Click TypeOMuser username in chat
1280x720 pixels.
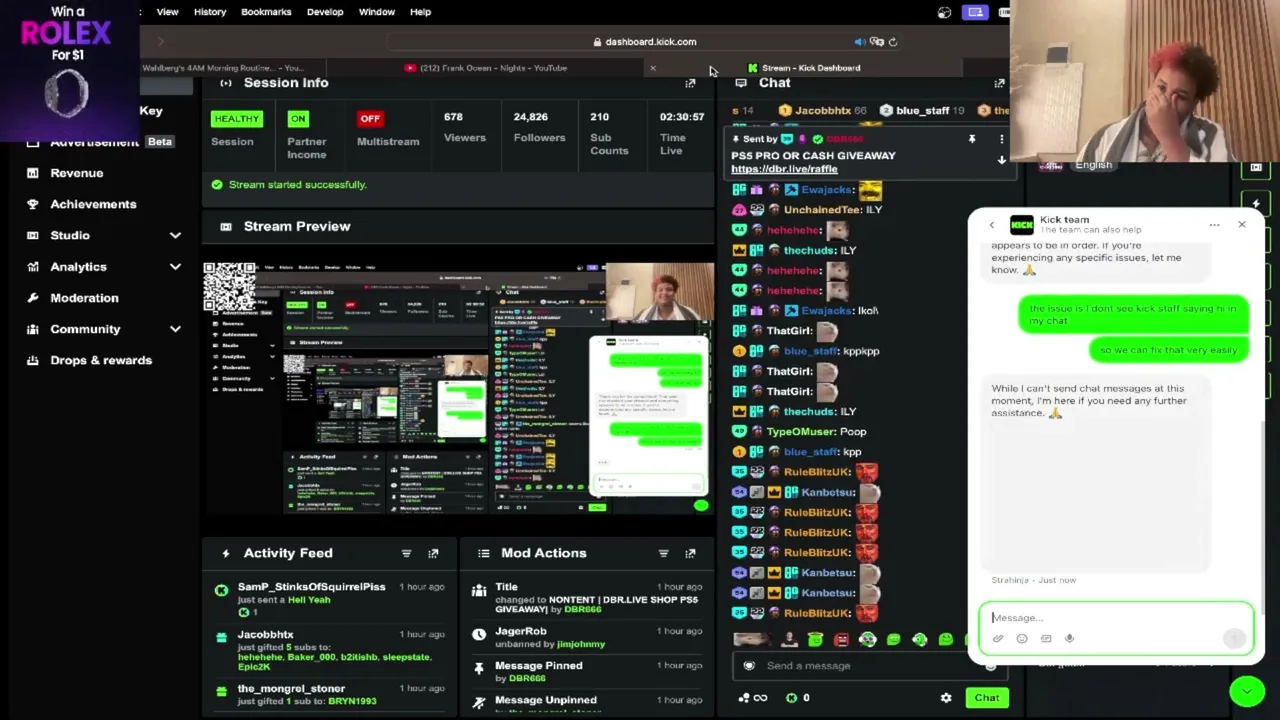(801, 432)
